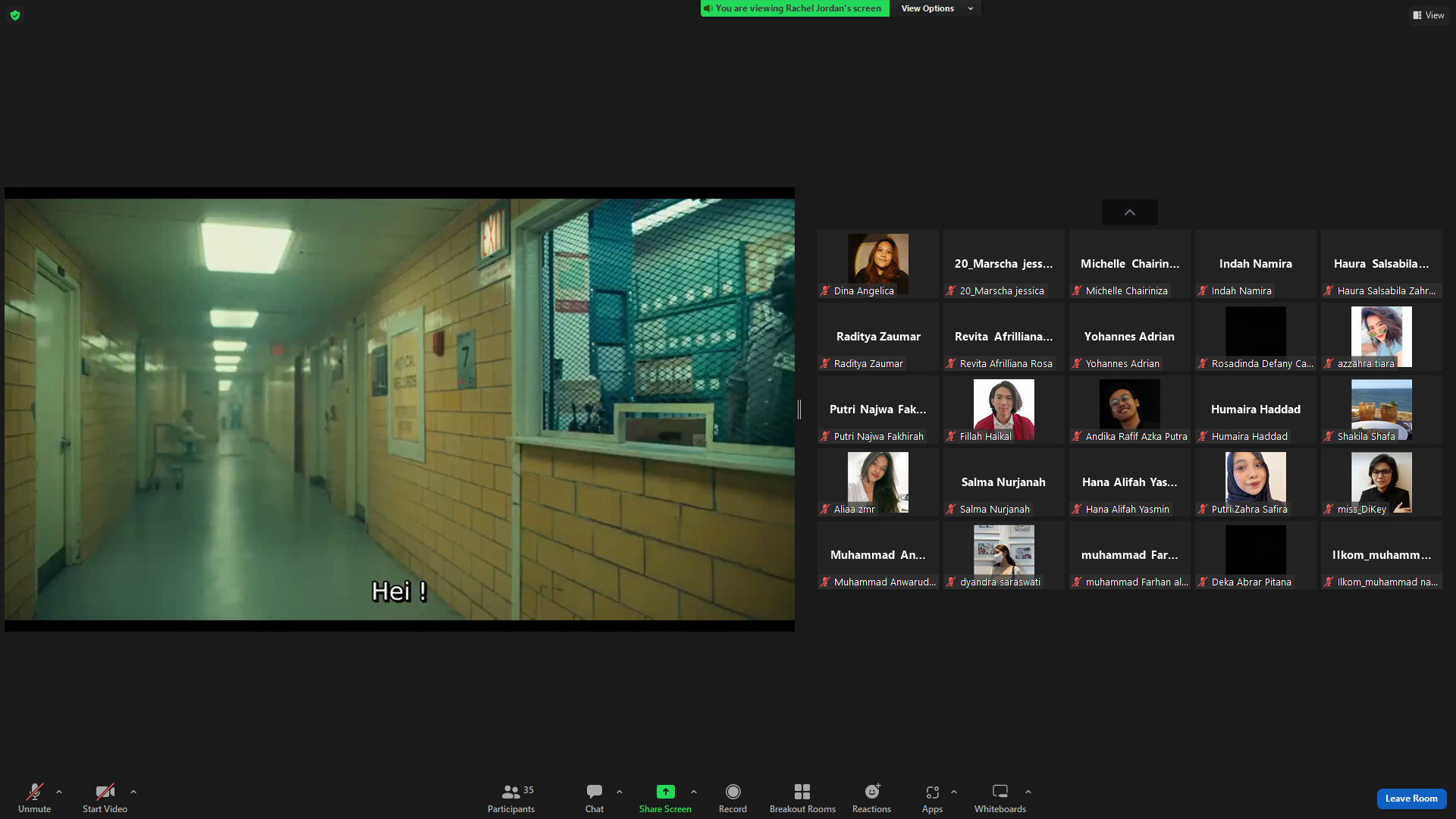
Task: Select azzahra tiara's tile
Action: point(1382,337)
